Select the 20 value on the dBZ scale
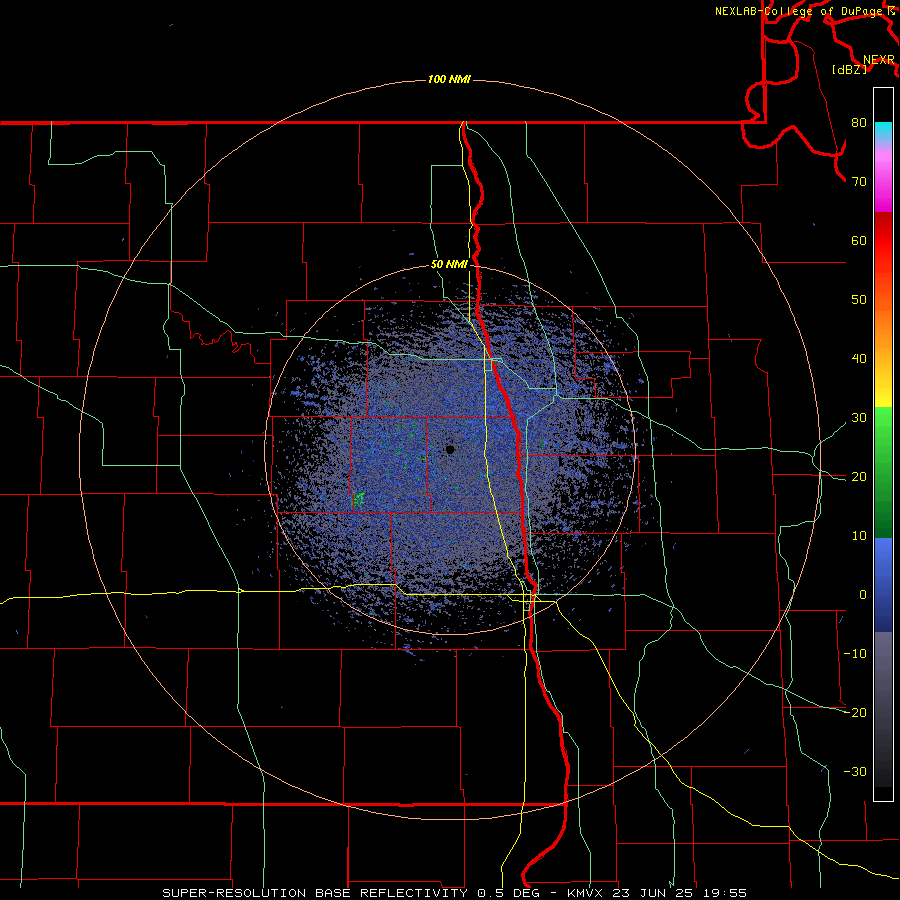The width and height of the screenshot is (900, 900). click(859, 476)
